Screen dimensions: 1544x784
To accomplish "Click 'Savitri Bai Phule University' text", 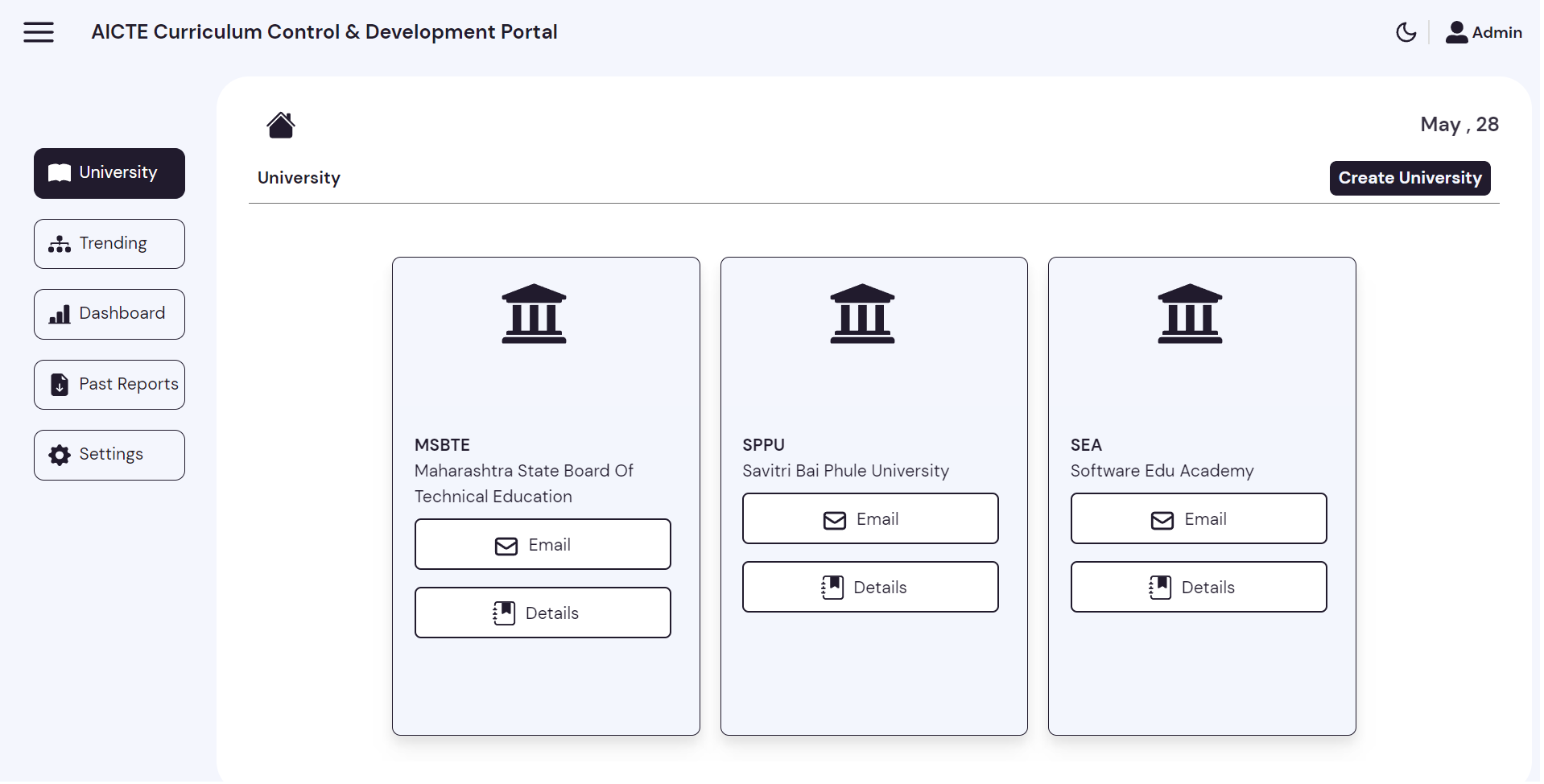I will pyautogui.click(x=845, y=471).
